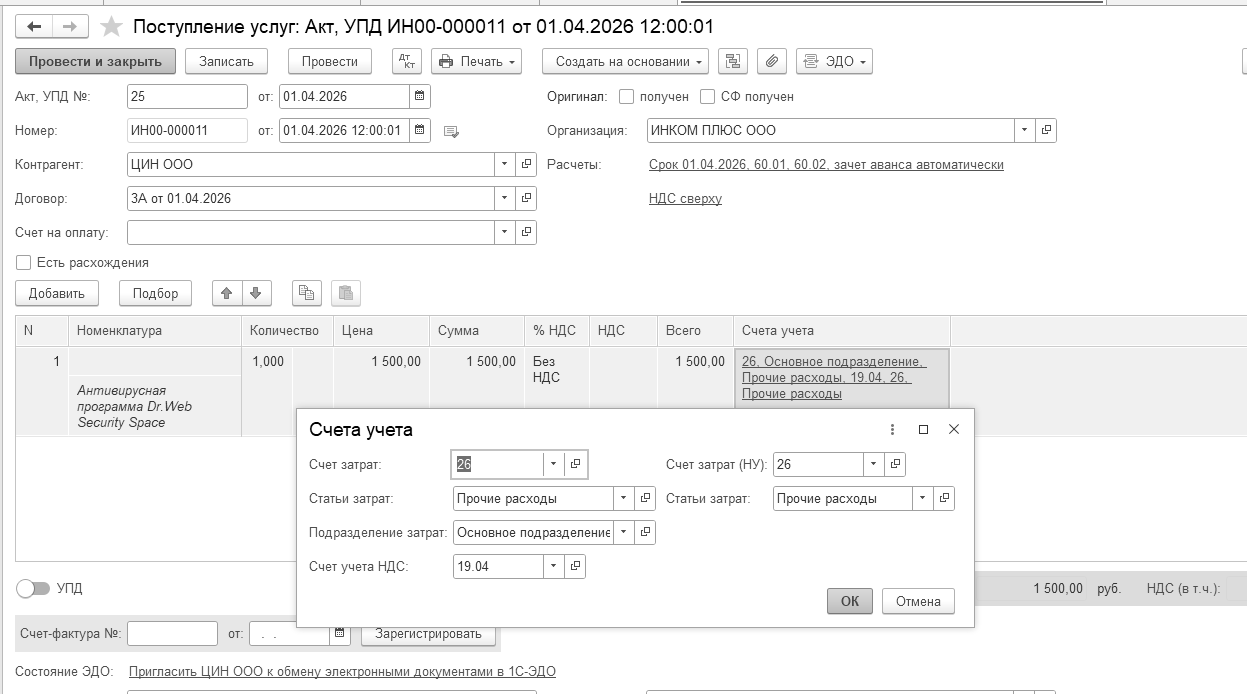The image size is (1247, 694).
Task: Open dialog more-options three dots
Action: click(892, 429)
